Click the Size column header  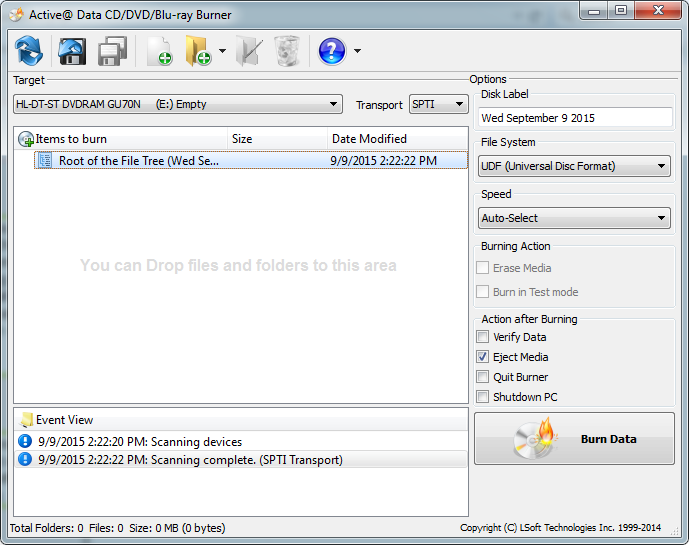click(x=277, y=139)
